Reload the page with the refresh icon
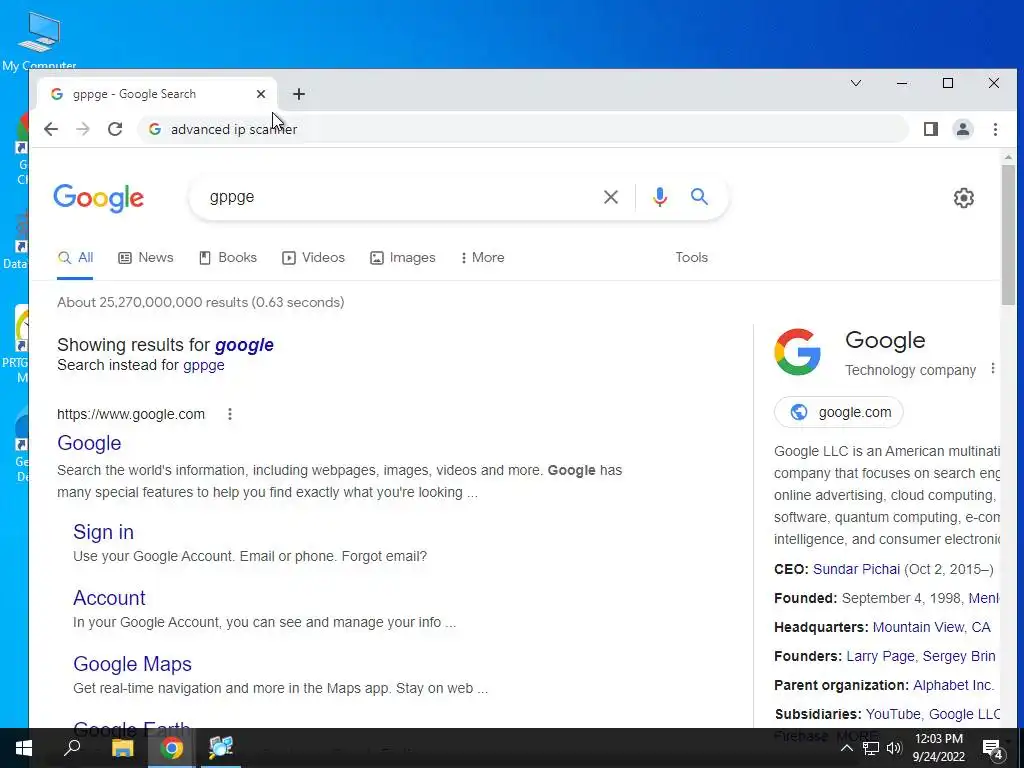 click(115, 129)
